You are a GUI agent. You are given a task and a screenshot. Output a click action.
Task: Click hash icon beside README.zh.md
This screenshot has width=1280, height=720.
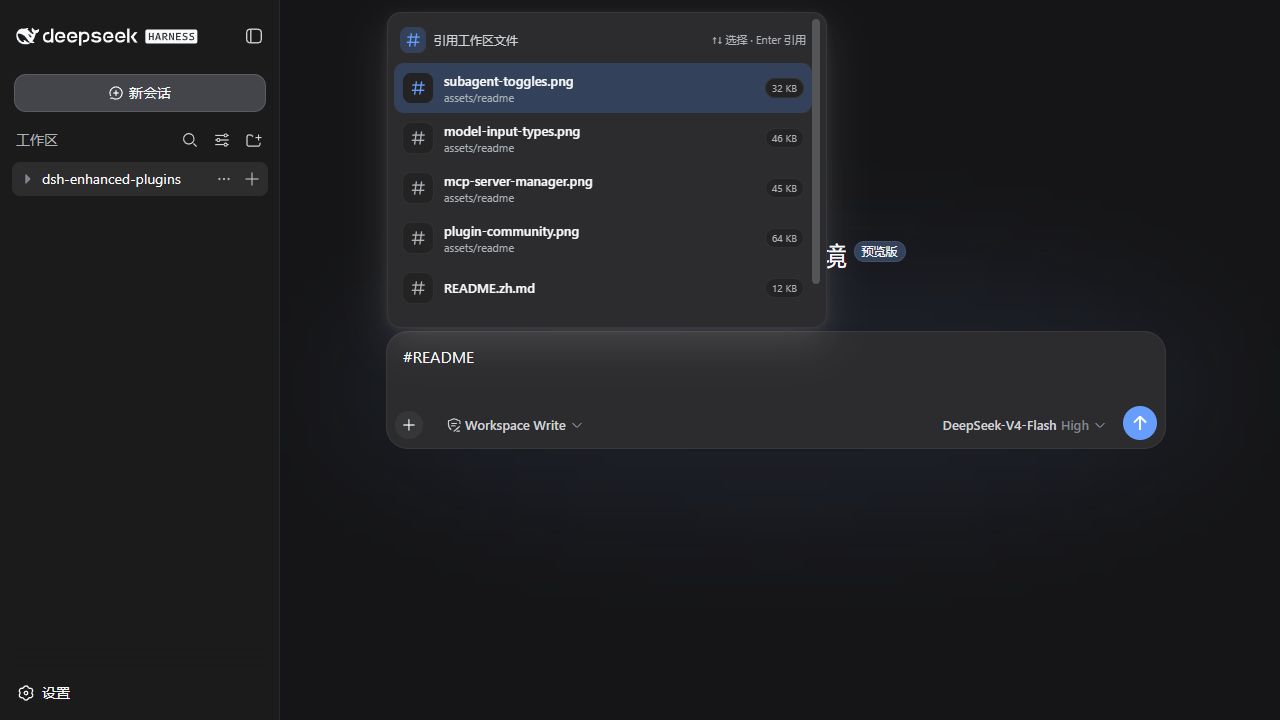(418, 288)
